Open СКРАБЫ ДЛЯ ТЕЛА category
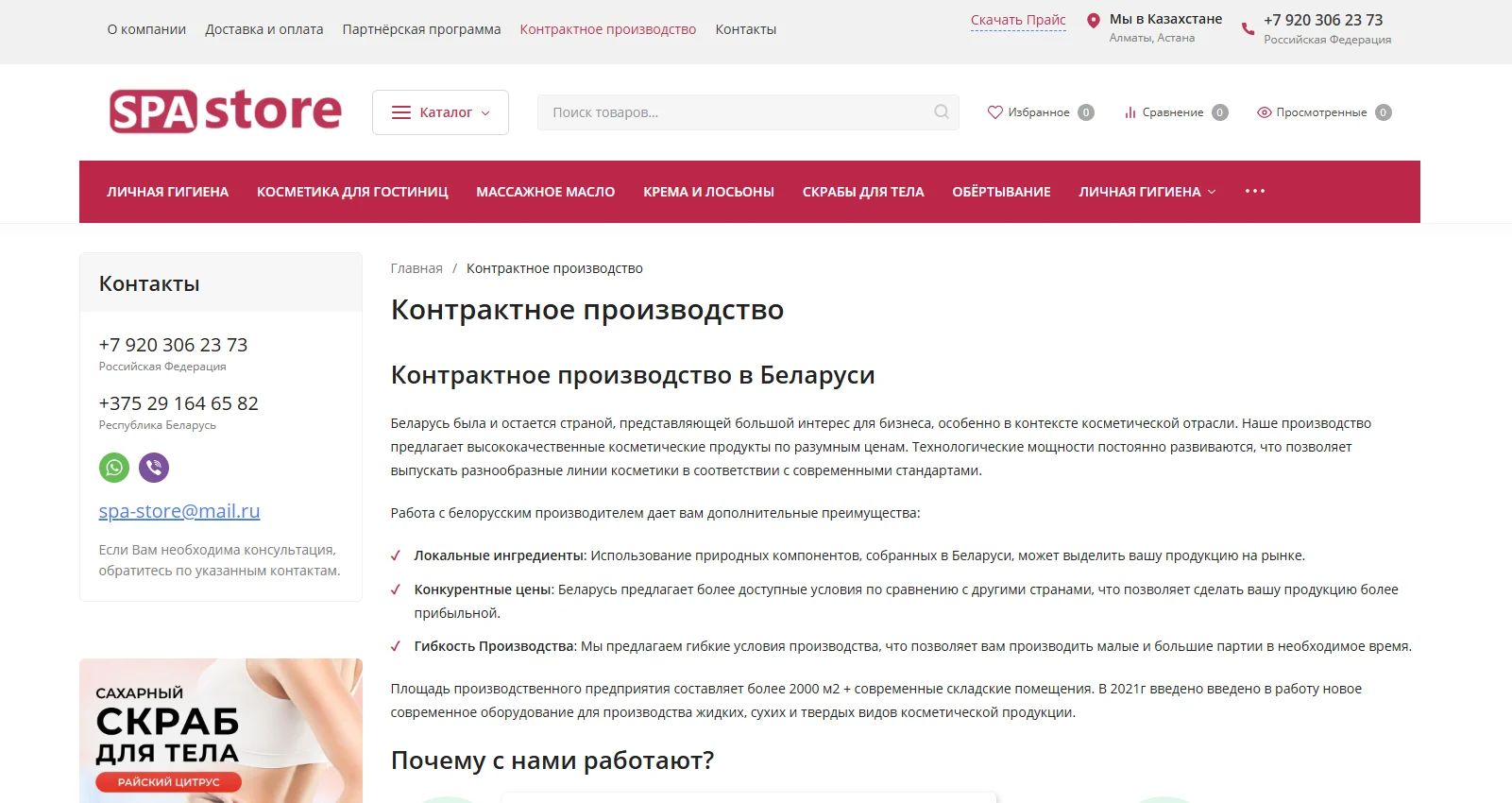Image resolution: width=1512 pixels, height=803 pixels. pos(863,192)
